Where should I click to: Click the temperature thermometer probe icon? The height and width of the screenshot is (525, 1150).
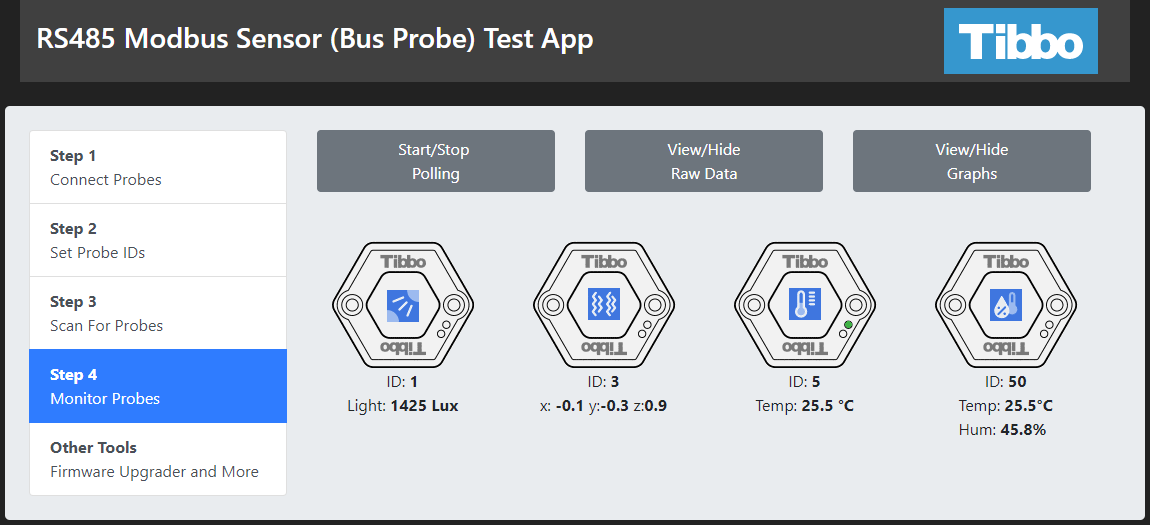click(804, 304)
